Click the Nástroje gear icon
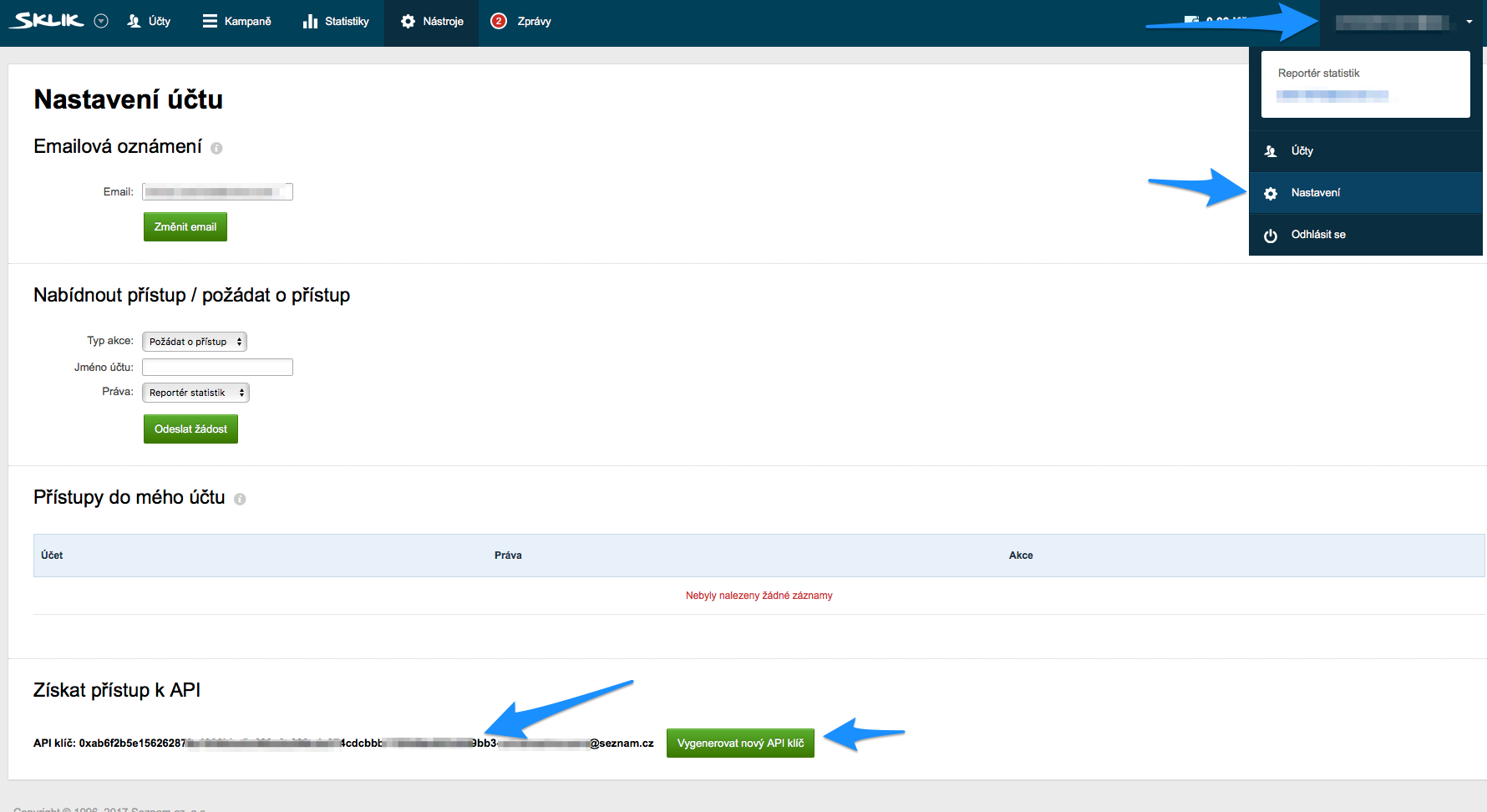This screenshot has width=1487, height=812. [x=408, y=22]
